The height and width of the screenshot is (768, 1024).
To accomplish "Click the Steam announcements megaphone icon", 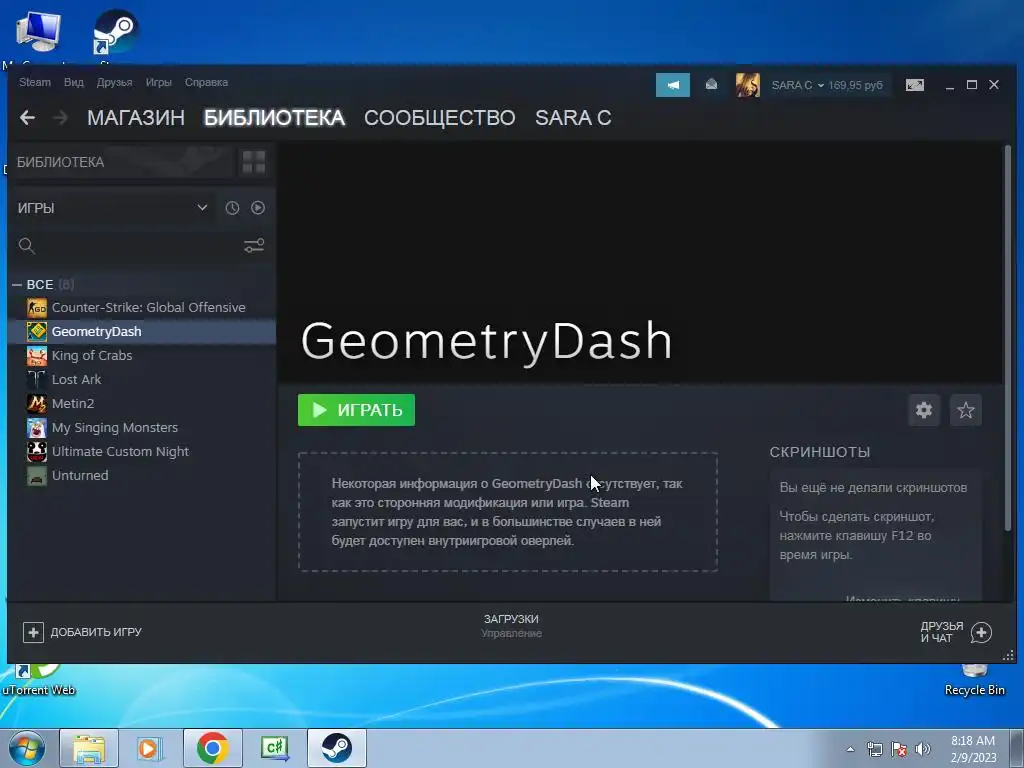I will click(x=673, y=85).
